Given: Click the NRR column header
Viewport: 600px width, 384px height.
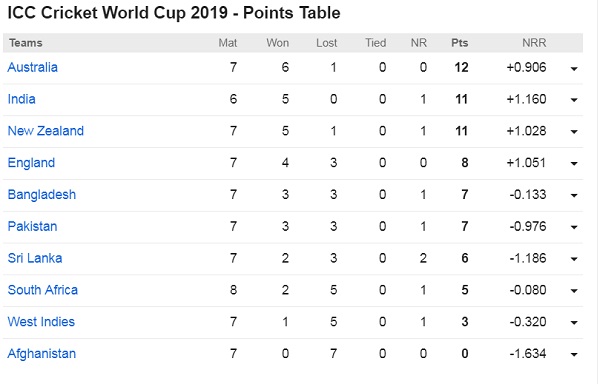Looking at the screenshot, I should click(x=534, y=43).
